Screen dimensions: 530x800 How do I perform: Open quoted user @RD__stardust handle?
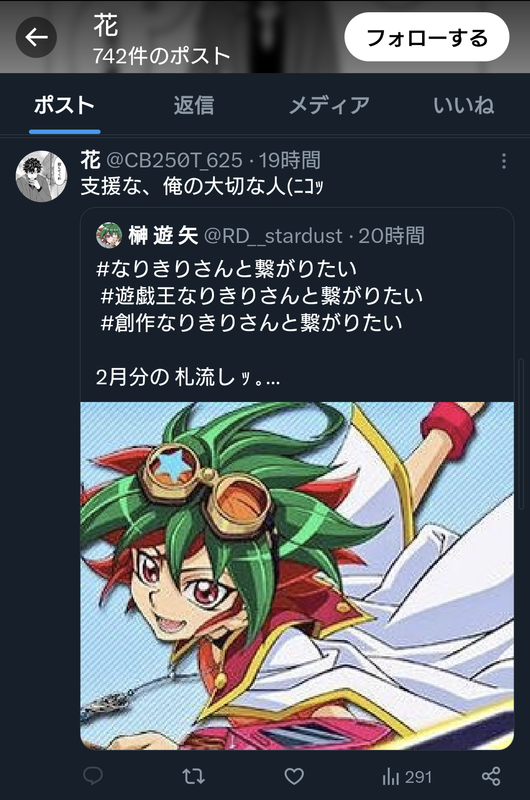[273, 236]
